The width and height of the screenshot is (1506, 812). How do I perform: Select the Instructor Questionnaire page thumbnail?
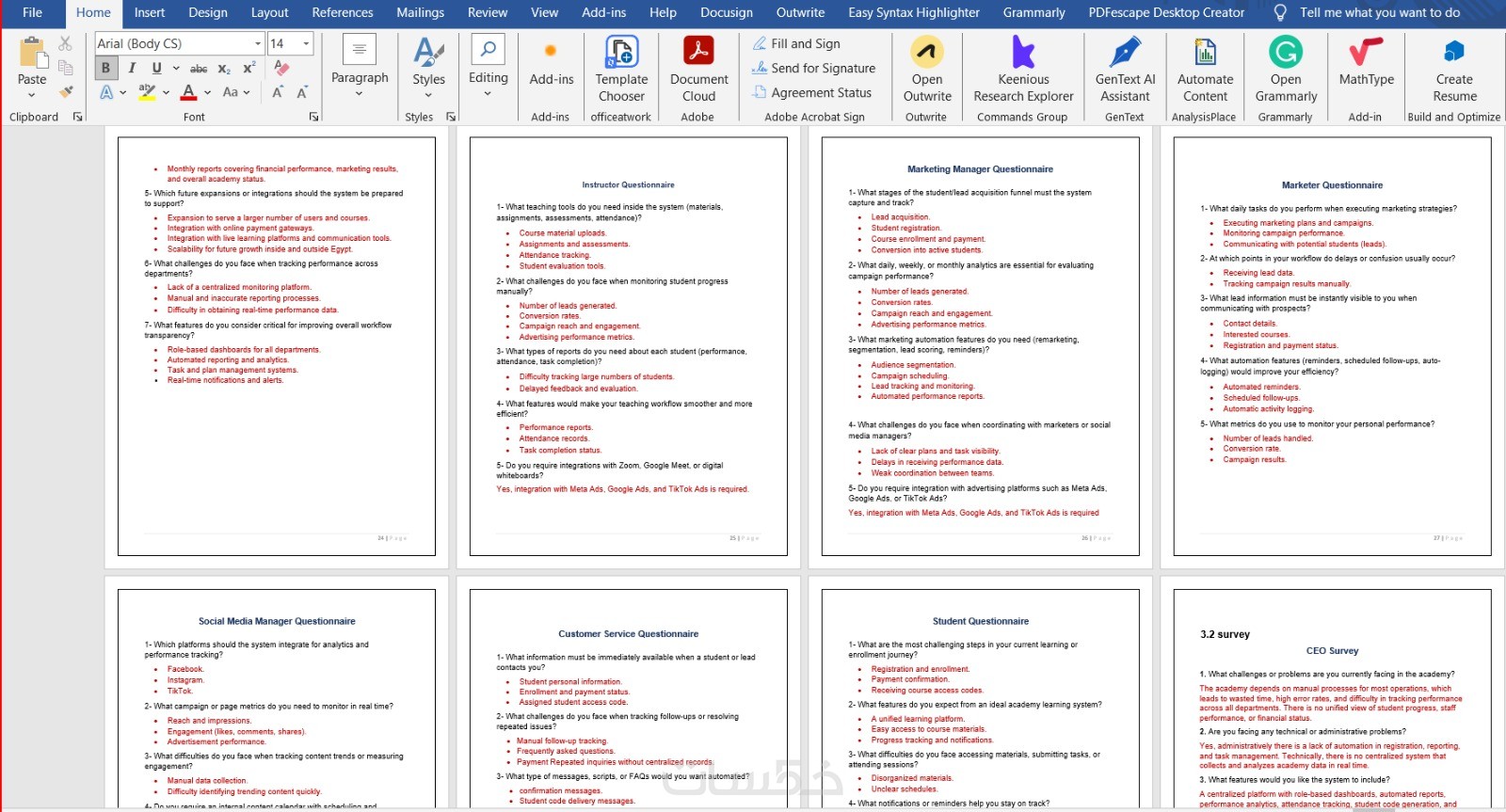(x=629, y=347)
